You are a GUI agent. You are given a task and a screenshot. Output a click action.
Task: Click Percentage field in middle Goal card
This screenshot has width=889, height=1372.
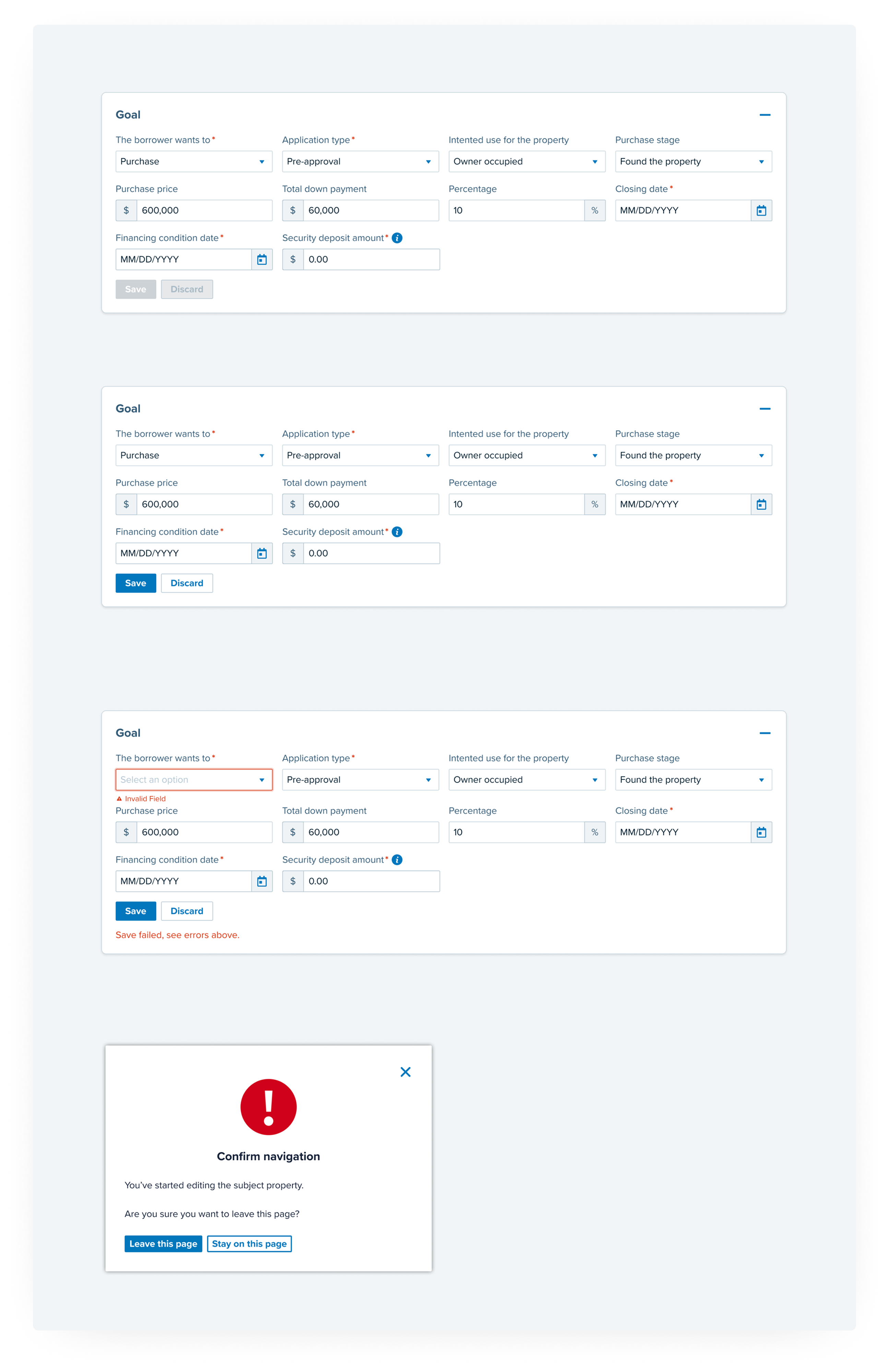coord(516,504)
